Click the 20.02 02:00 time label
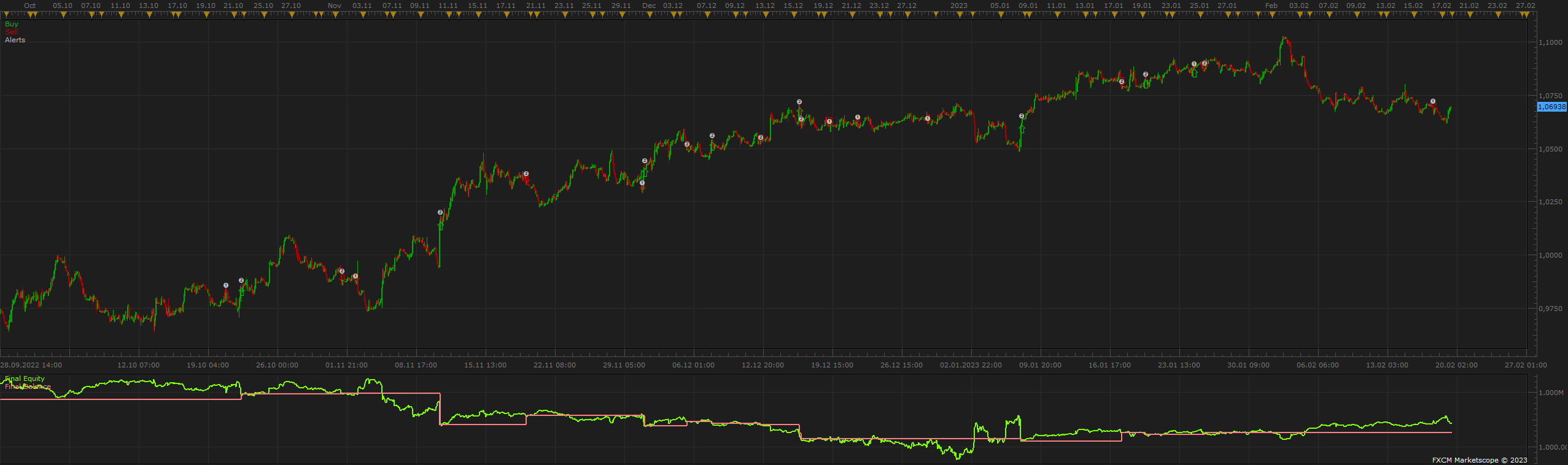The height and width of the screenshot is (465, 1568). (x=1456, y=365)
